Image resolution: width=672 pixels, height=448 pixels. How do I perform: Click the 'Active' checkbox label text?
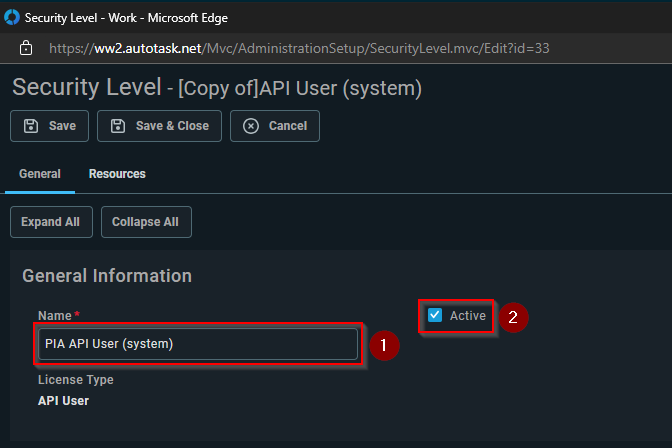pyautogui.click(x=468, y=316)
